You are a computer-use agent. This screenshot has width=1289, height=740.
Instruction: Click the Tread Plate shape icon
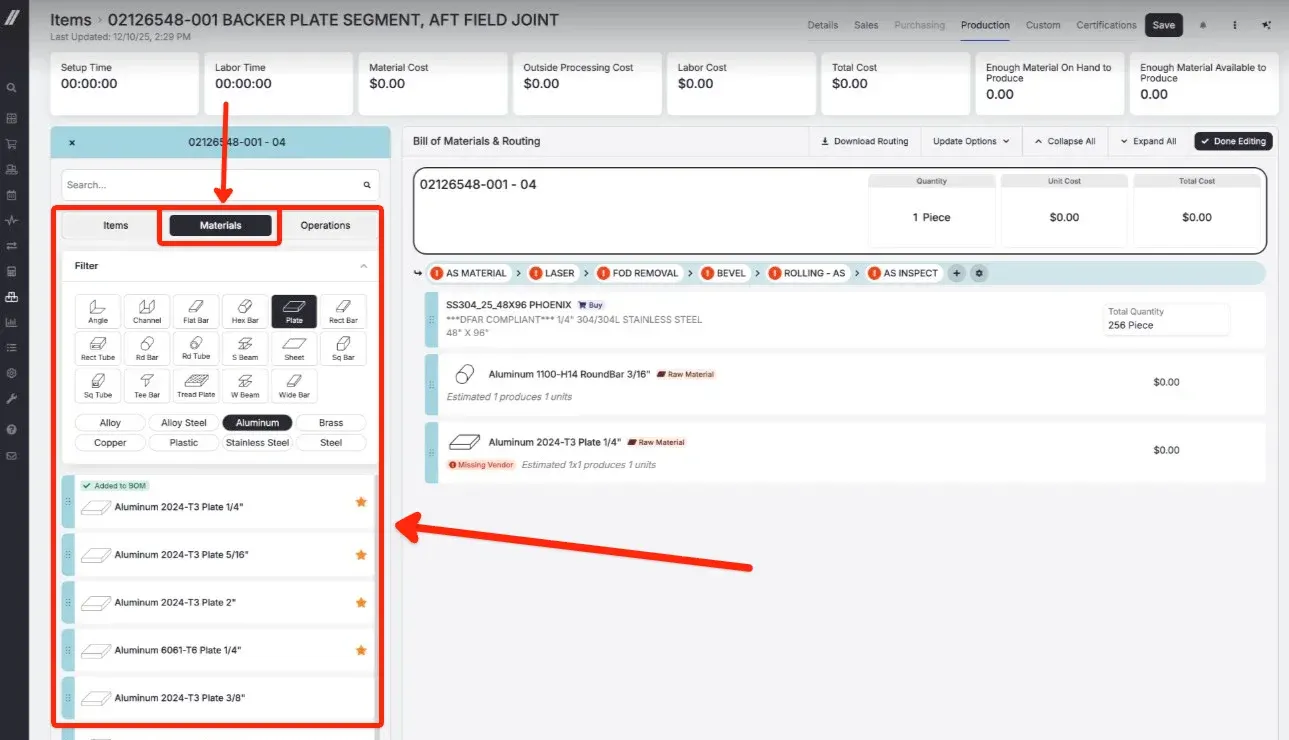coord(195,384)
